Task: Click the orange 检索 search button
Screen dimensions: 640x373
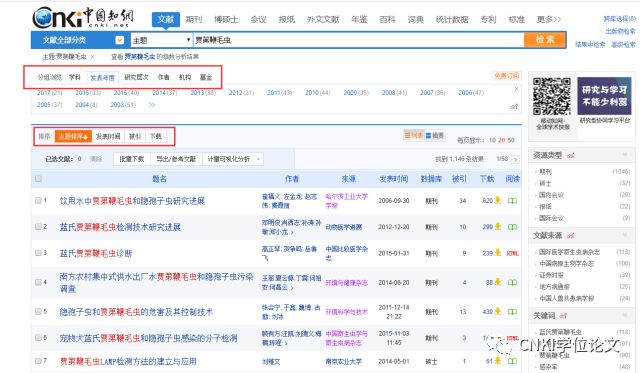Action: coord(545,40)
